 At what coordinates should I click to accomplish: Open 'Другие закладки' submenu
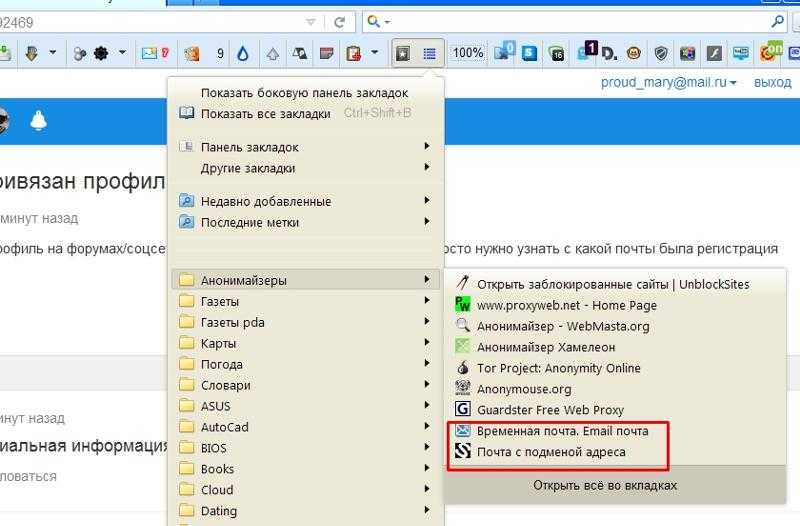[306, 168]
